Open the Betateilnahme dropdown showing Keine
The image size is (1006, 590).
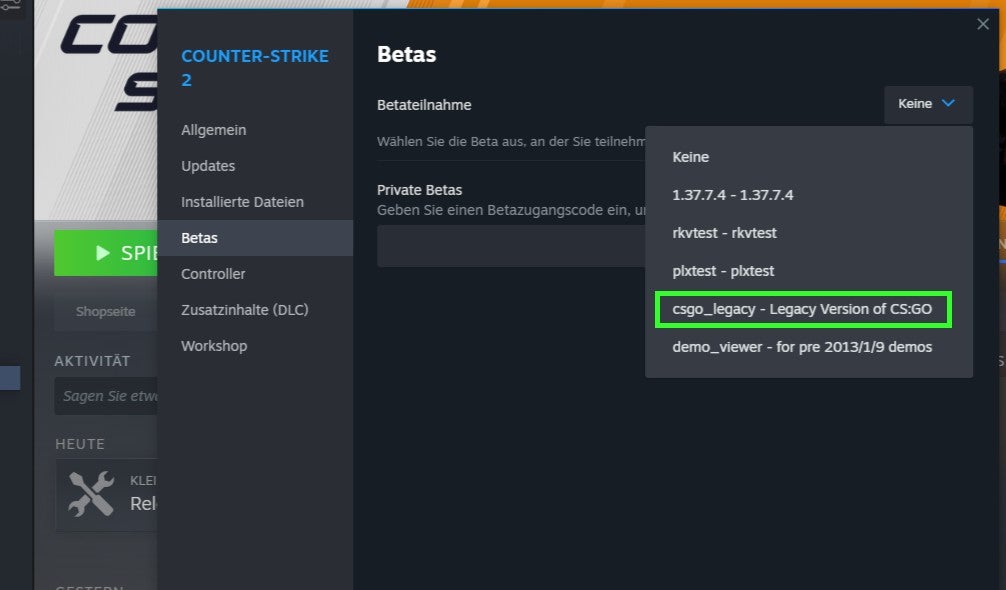[x=928, y=105]
